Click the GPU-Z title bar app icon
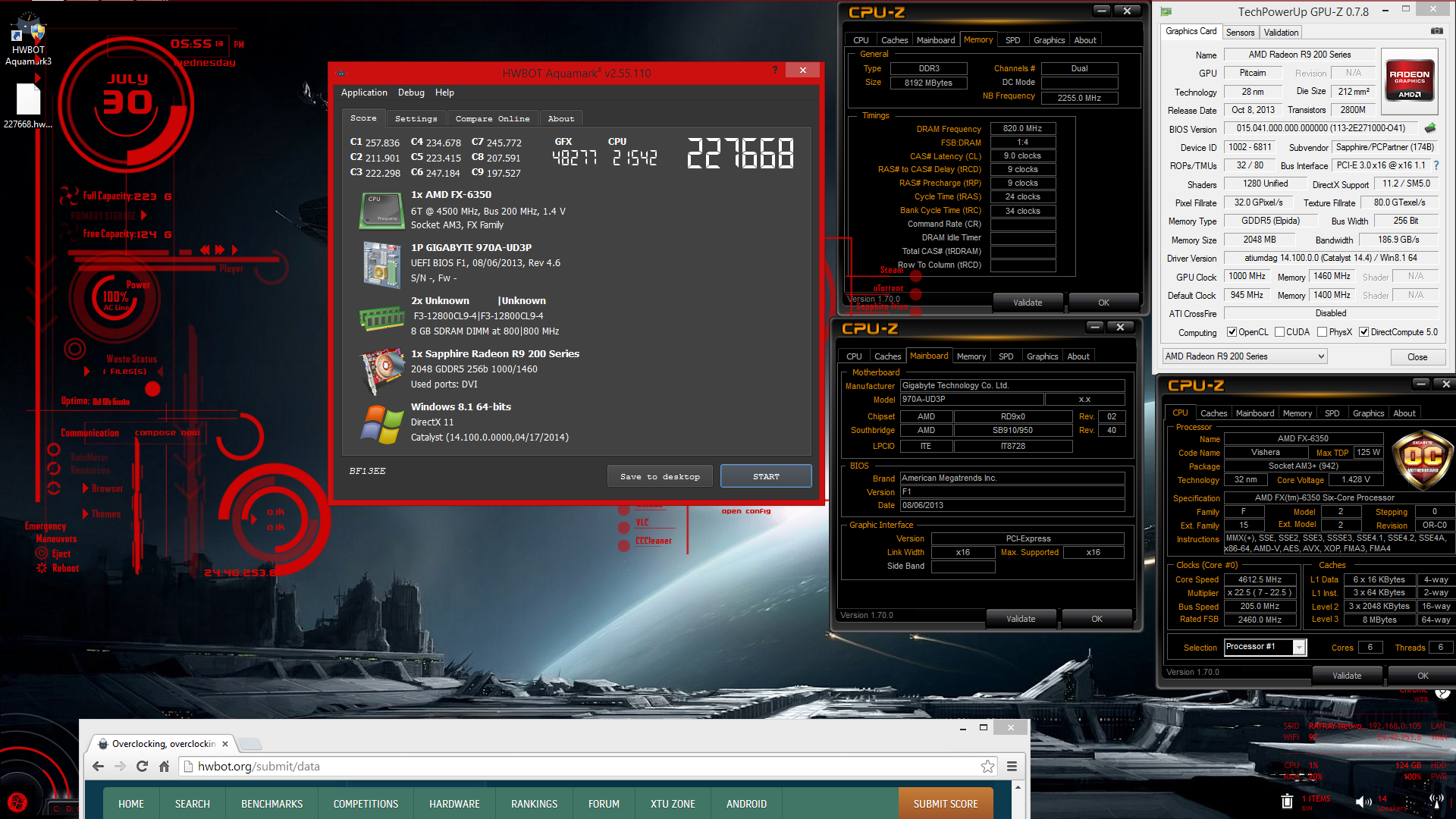Screen dimensions: 1456x819 [x=1166, y=11]
